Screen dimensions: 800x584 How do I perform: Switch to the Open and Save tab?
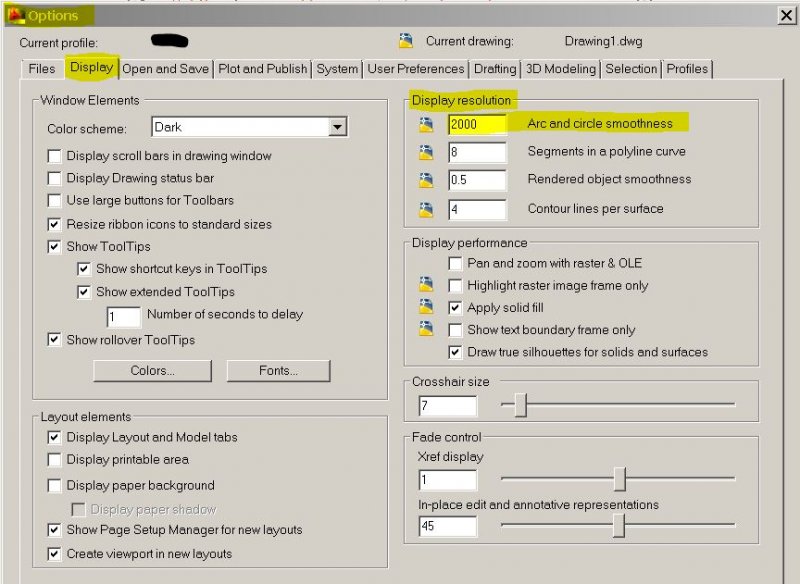tap(167, 69)
